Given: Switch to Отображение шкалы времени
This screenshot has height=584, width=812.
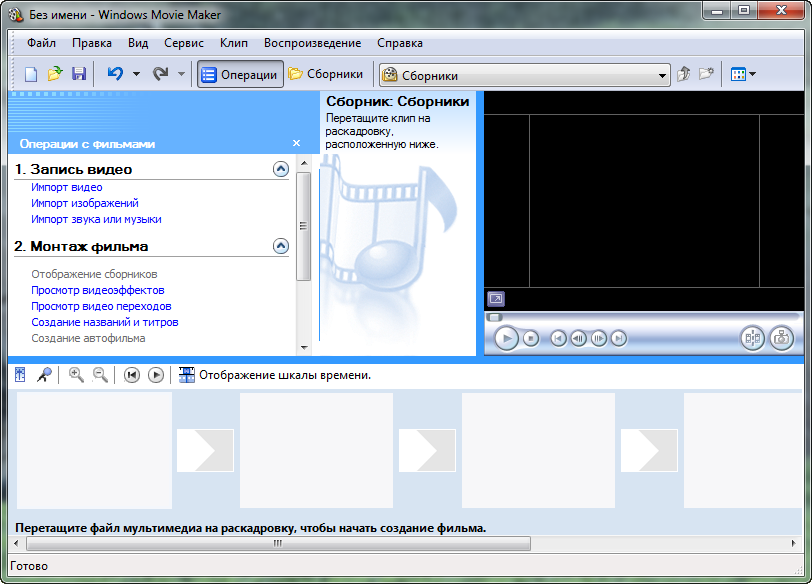Looking at the screenshot, I should (x=275, y=375).
